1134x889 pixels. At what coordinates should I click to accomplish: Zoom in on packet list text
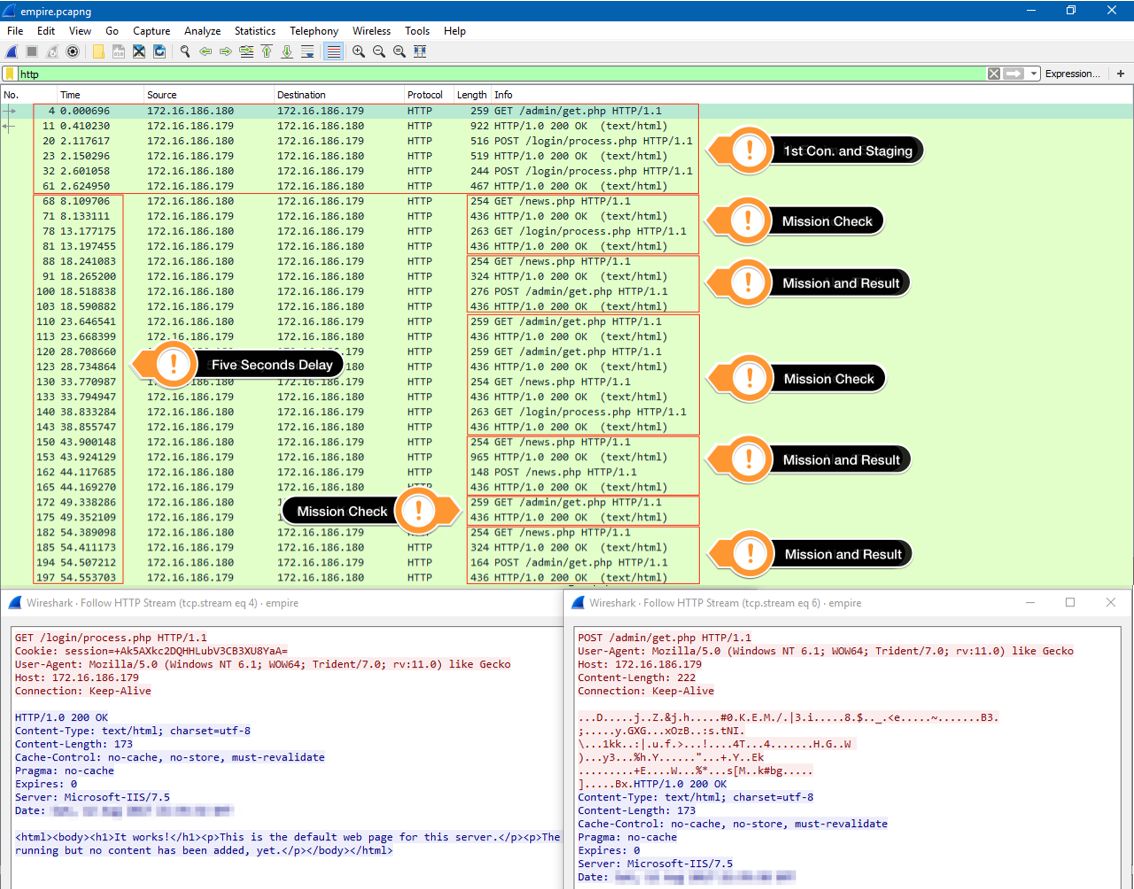pyautogui.click(x=358, y=52)
